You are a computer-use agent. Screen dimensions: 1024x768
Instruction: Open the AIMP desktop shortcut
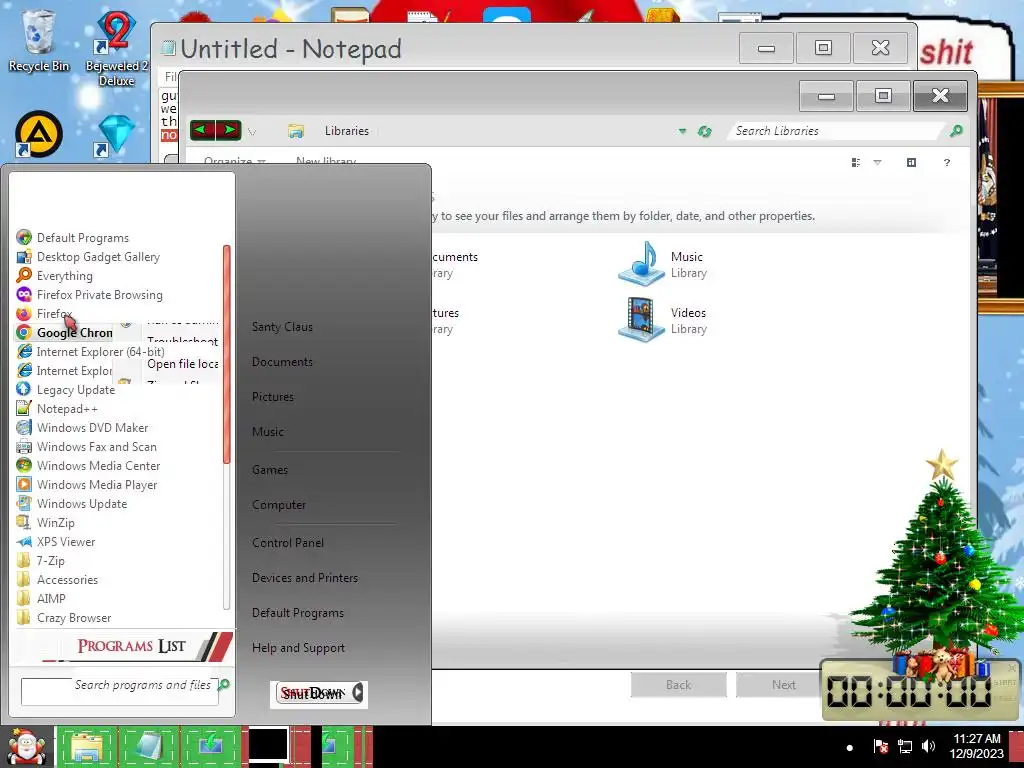coord(39,135)
